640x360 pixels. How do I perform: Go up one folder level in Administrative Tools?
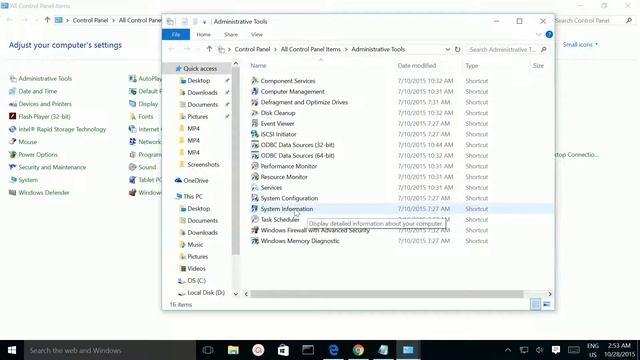click(209, 49)
